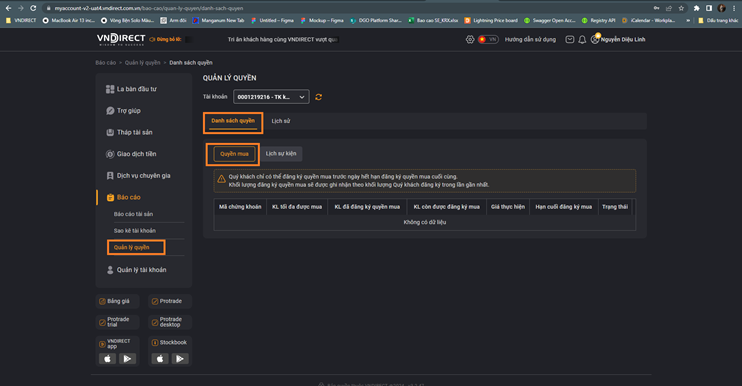
Task: Open the mail inbox icon
Action: 570,39
